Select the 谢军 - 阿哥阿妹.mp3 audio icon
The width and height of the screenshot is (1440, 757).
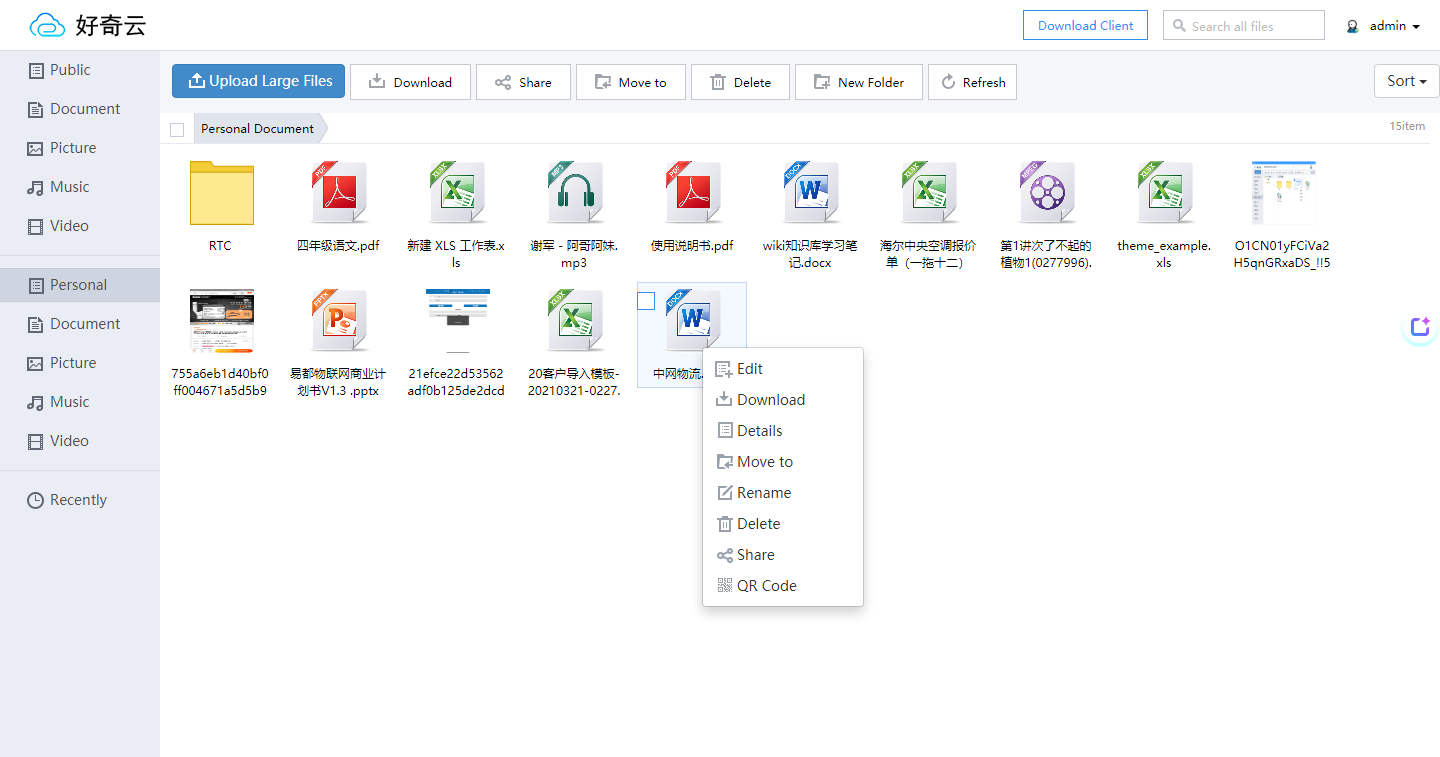click(575, 193)
